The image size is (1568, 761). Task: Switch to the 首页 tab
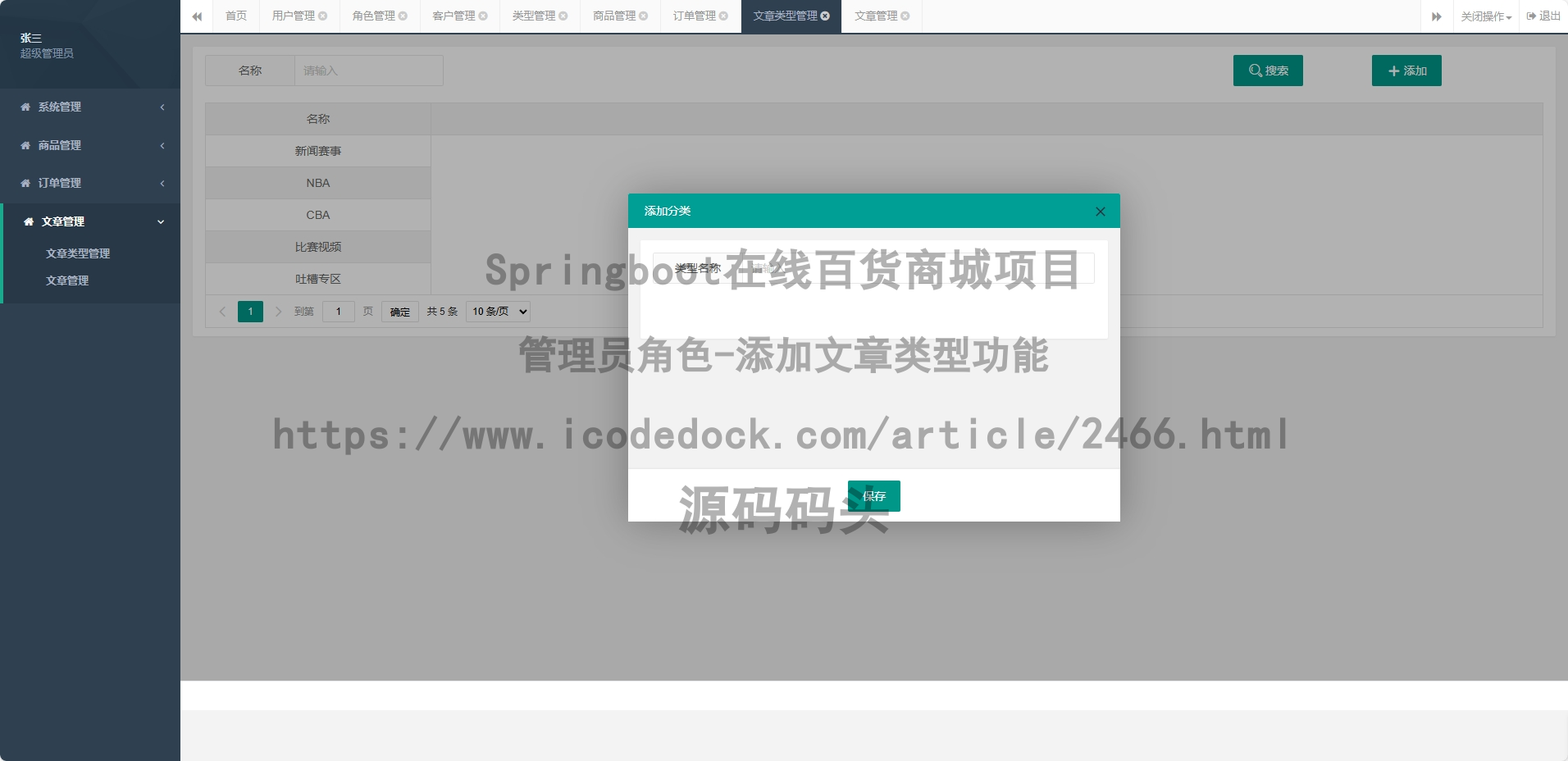(236, 16)
